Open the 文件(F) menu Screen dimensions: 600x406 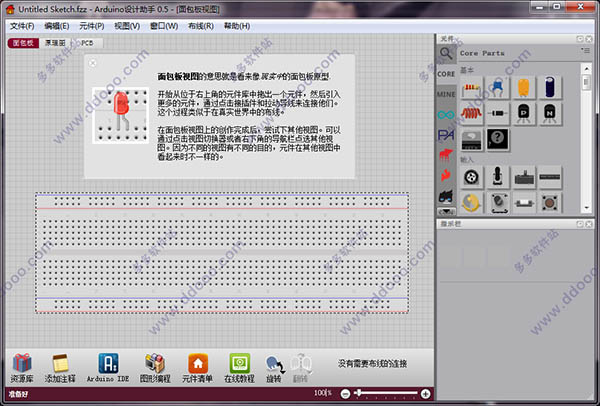tap(22, 26)
